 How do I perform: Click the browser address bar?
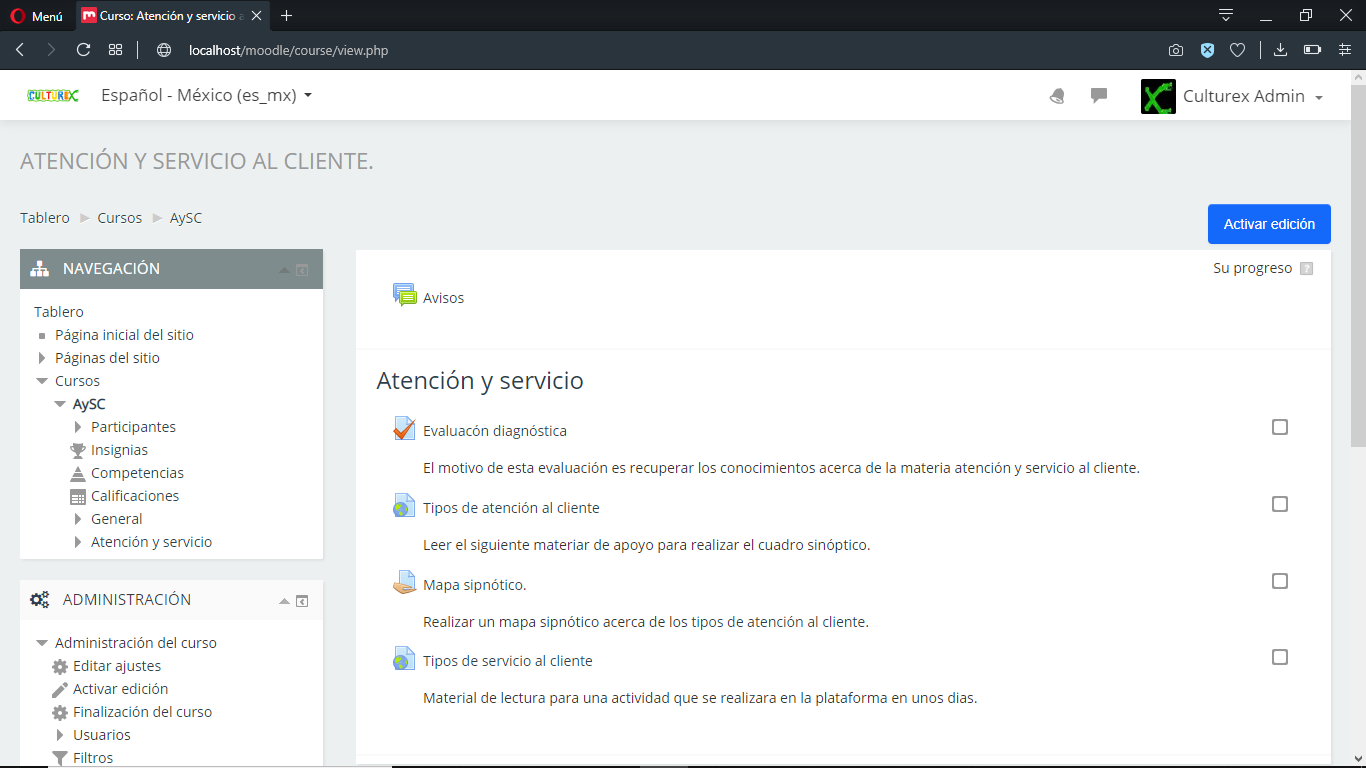pyautogui.click(x=600, y=50)
